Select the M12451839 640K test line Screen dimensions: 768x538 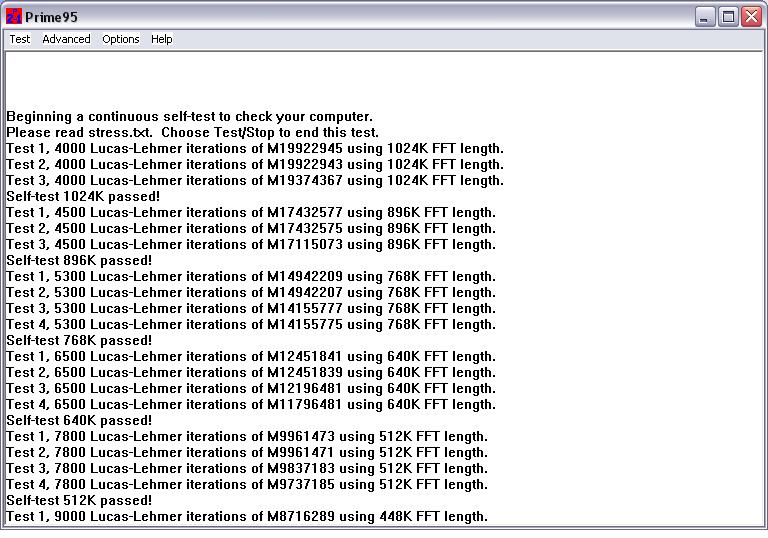[251, 373]
